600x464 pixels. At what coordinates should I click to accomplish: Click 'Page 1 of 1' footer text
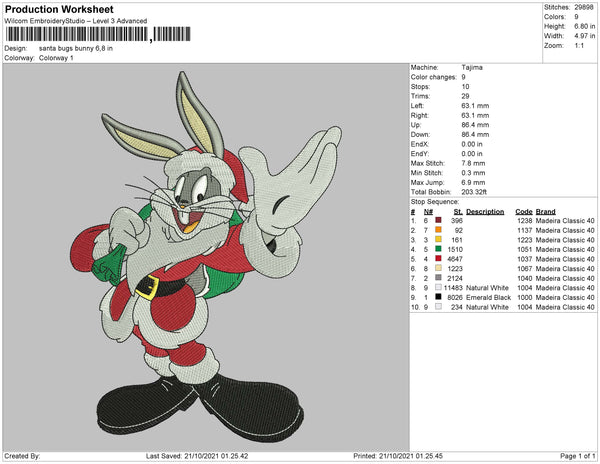[x=577, y=456]
